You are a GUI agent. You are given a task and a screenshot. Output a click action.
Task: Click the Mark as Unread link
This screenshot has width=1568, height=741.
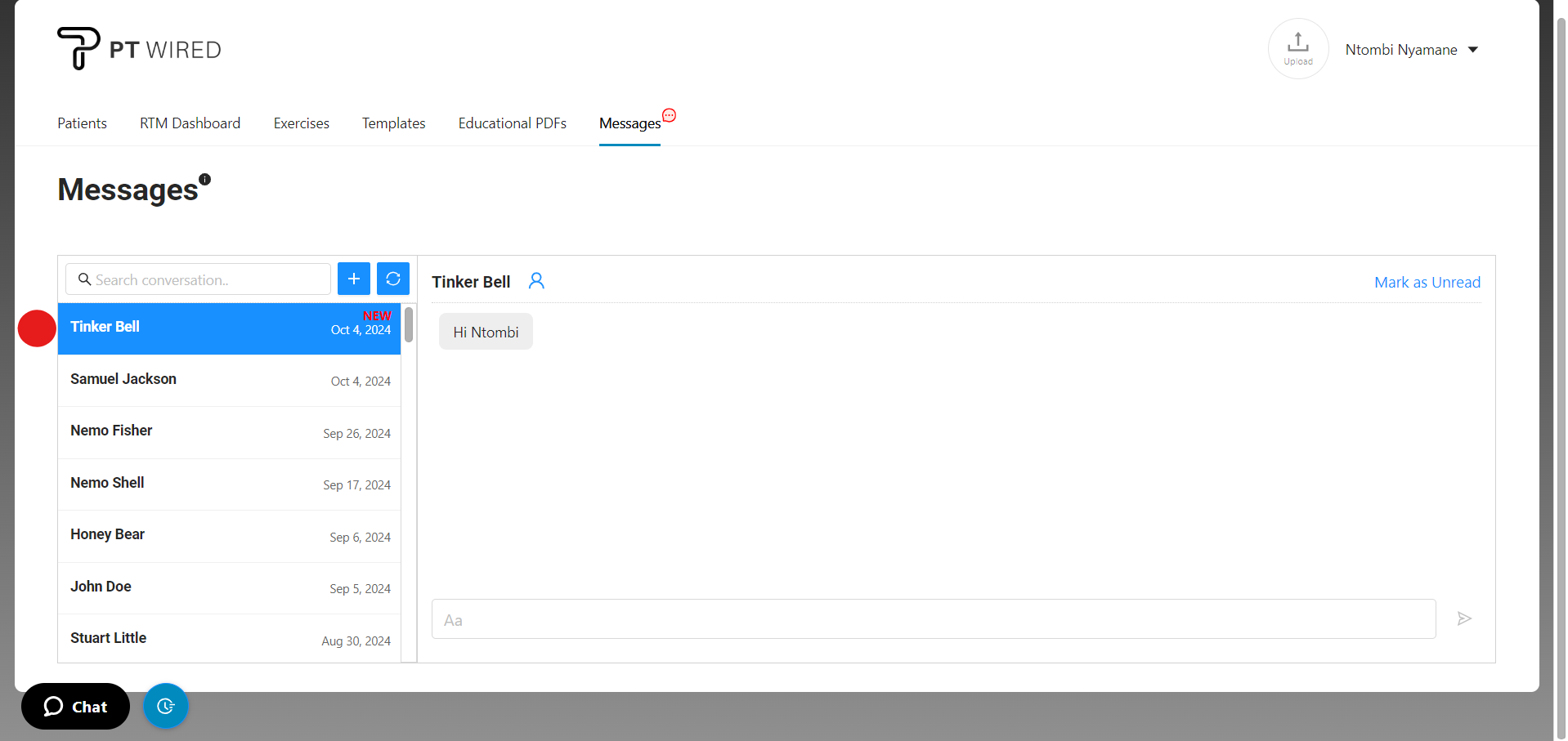click(1427, 282)
